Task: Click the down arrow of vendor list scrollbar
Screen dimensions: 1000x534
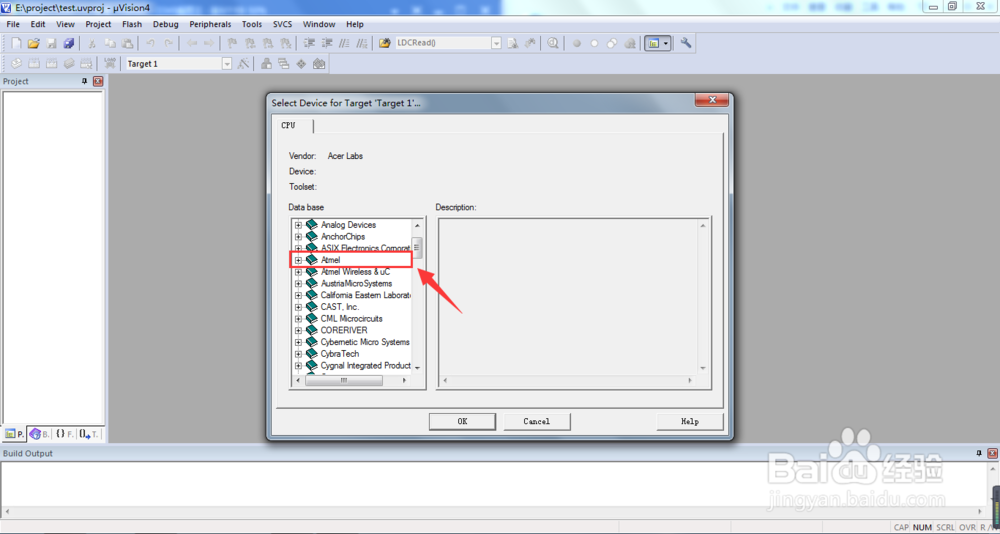Action: tap(417, 368)
